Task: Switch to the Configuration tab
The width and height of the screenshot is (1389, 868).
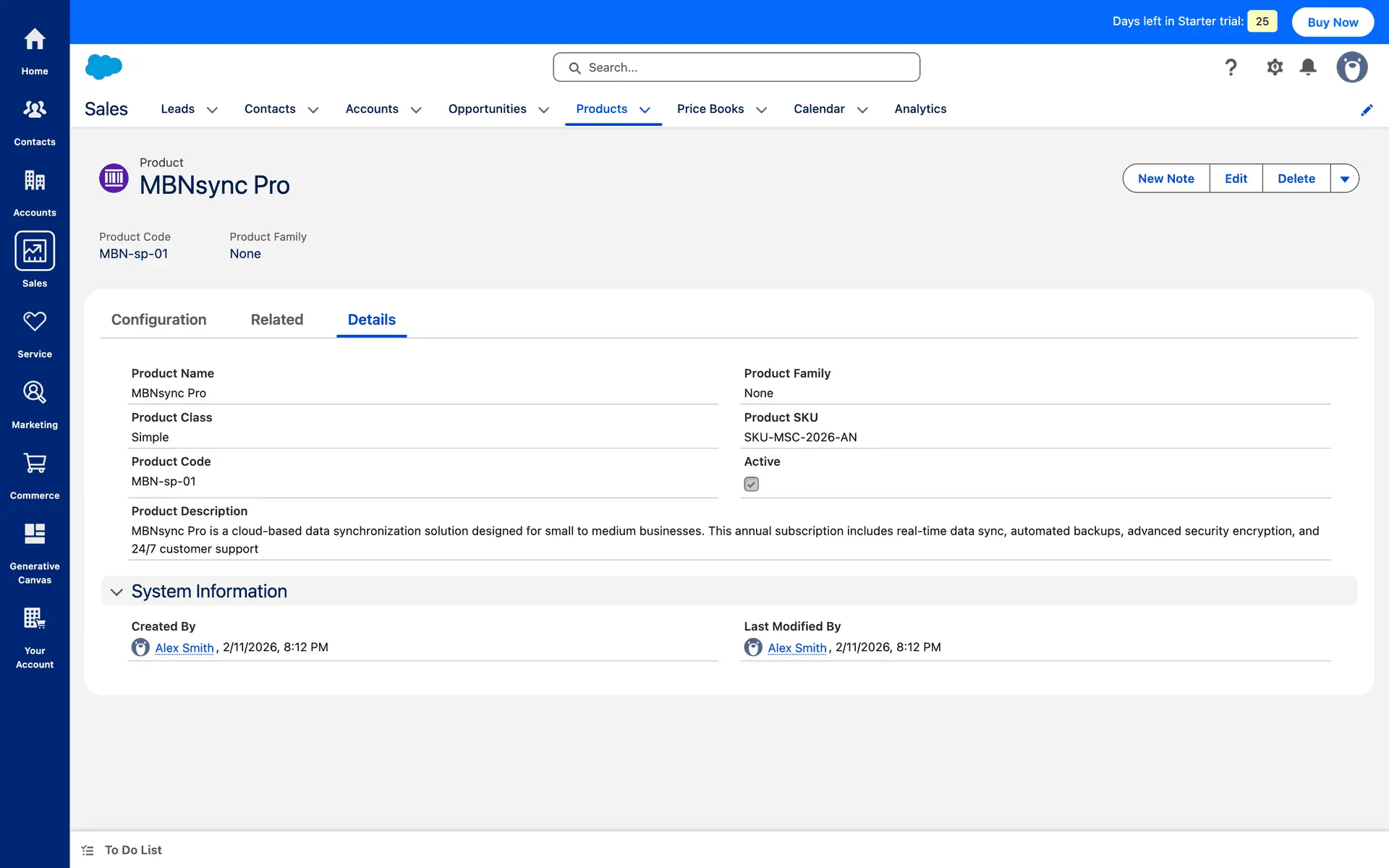Action: (x=158, y=320)
